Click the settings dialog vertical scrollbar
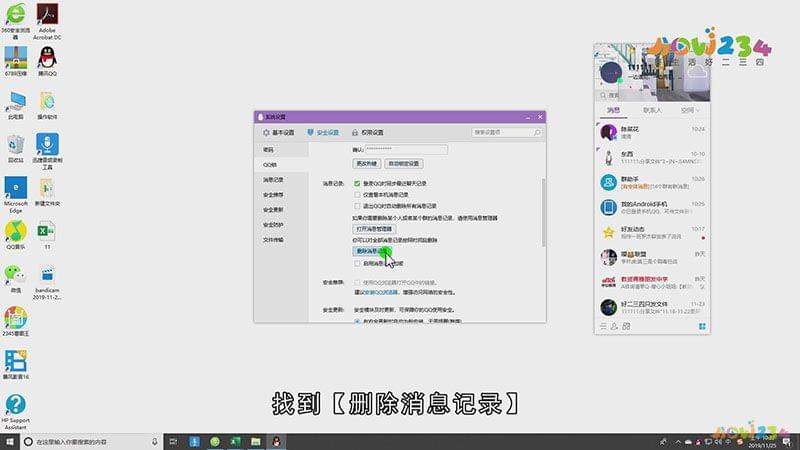 (x=543, y=212)
